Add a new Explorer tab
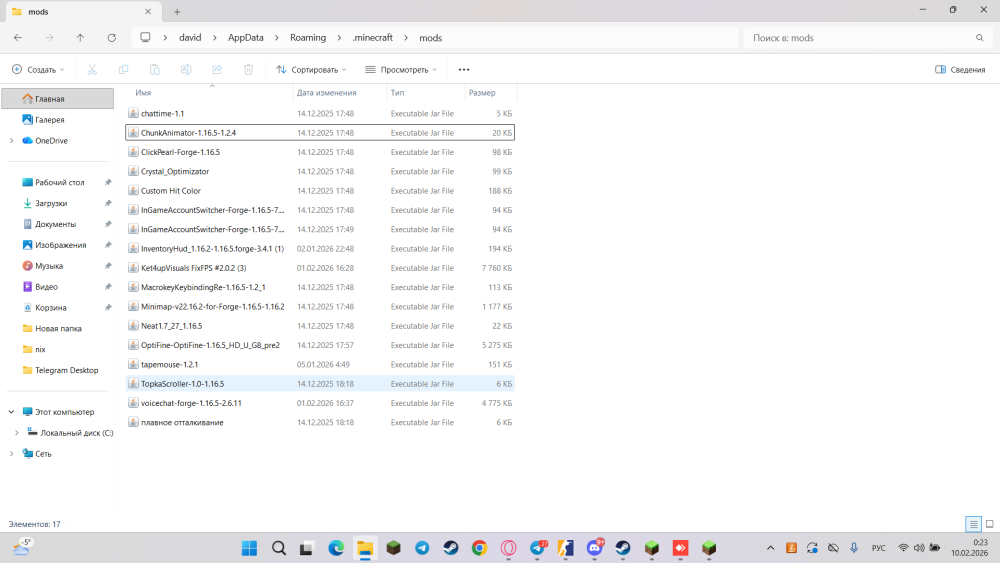This screenshot has height=563, width=1000. [177, 11]
